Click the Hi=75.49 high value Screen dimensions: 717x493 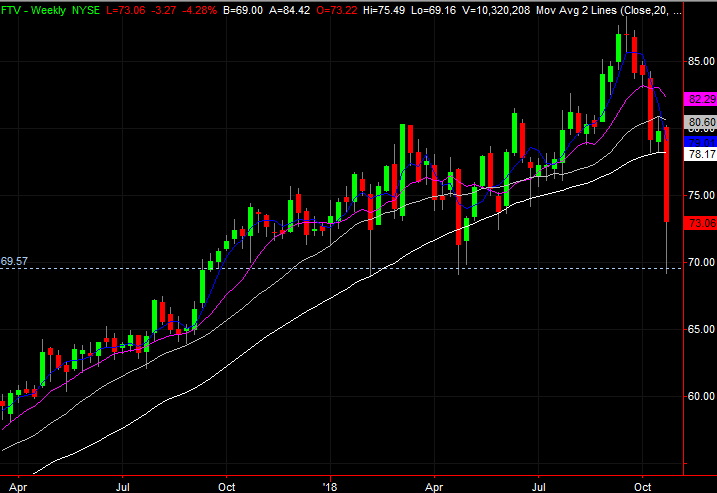click(x=384, y=10)
